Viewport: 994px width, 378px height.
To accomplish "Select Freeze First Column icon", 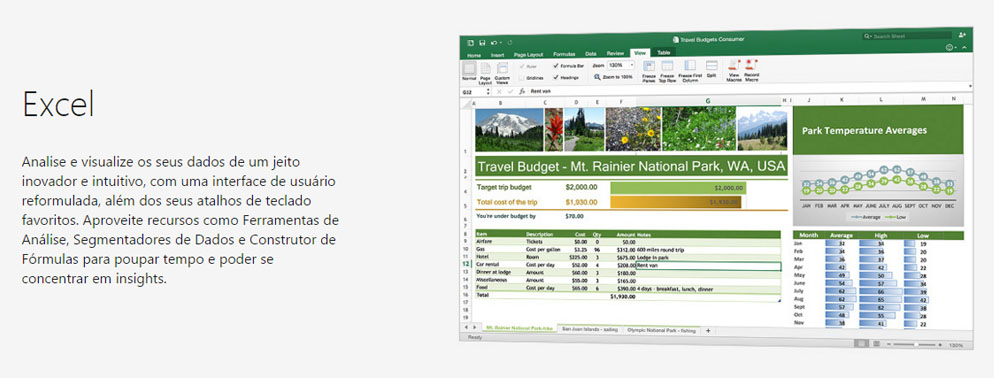I will click(x=690, y=65).
